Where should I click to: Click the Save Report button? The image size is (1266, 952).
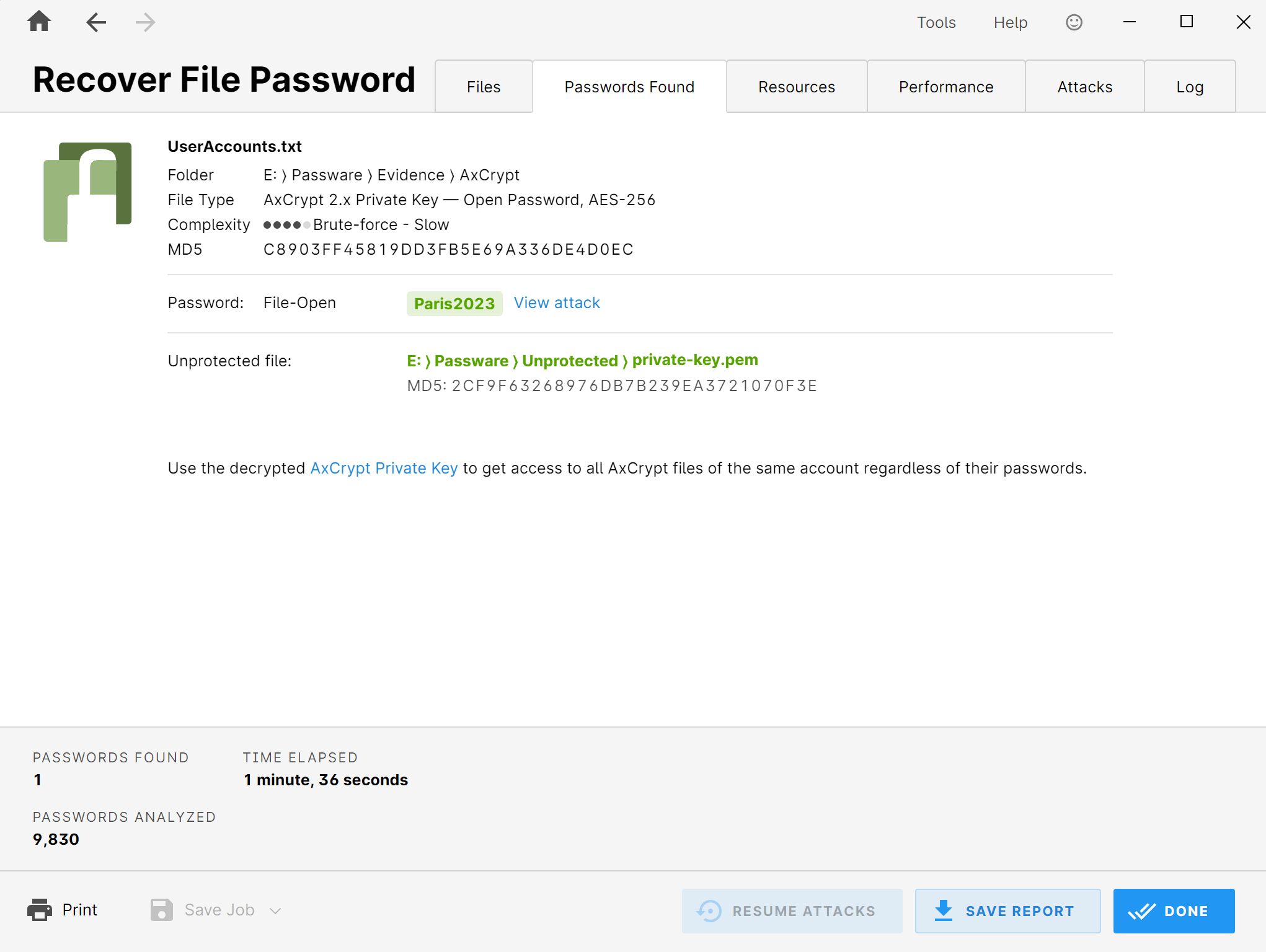tap(1007, 910)
